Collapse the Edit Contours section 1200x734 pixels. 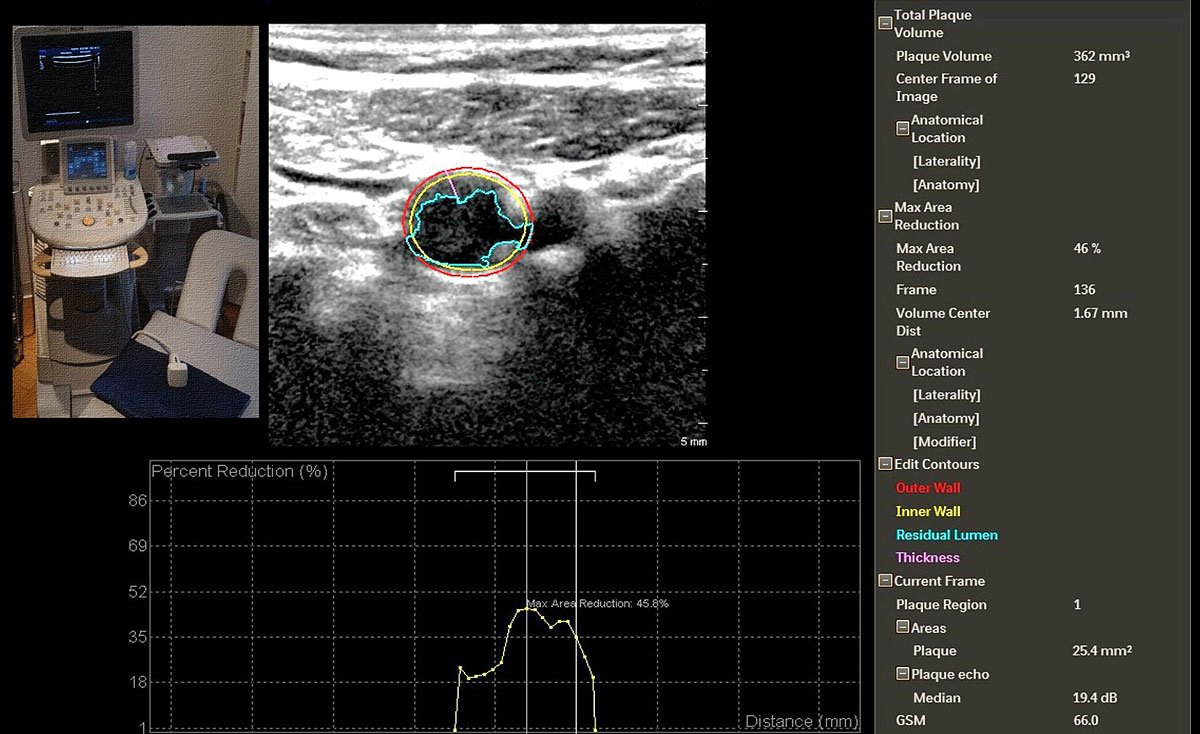point(885,464)
